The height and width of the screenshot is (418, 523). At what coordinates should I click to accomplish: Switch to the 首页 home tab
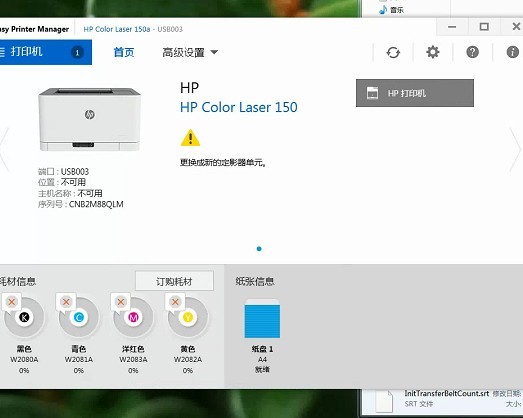click(x=124, y=52)
